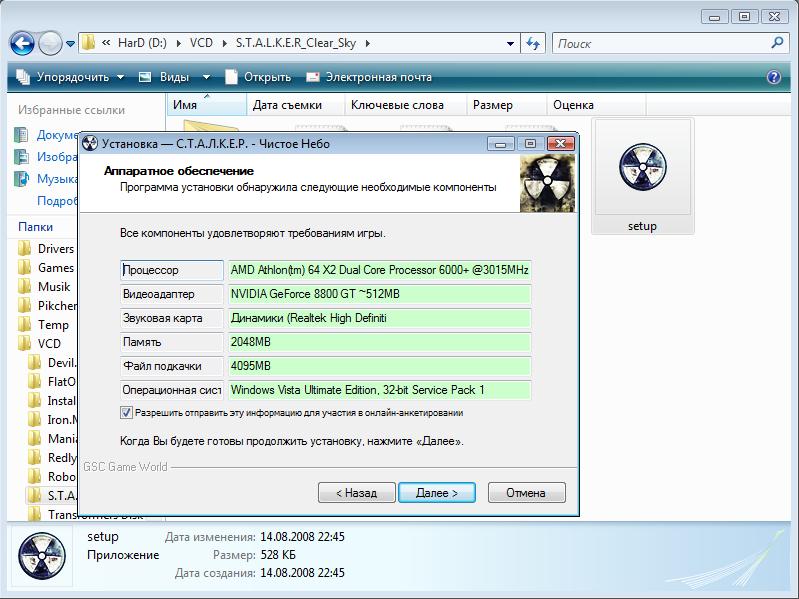Click the FlatO subfolder icon

click(35, 382)
